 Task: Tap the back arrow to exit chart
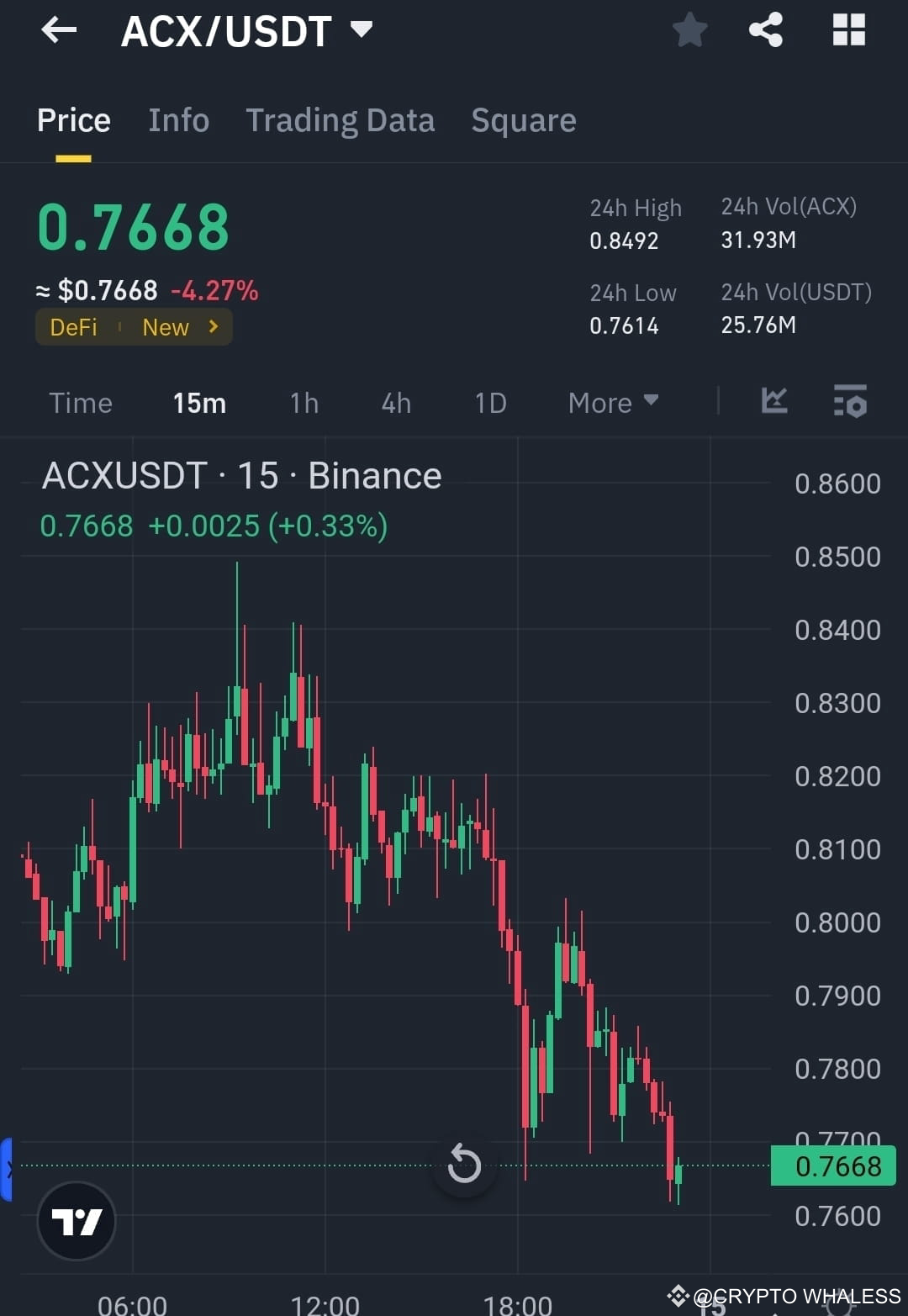pyautogui.click(x=58, y=30)
